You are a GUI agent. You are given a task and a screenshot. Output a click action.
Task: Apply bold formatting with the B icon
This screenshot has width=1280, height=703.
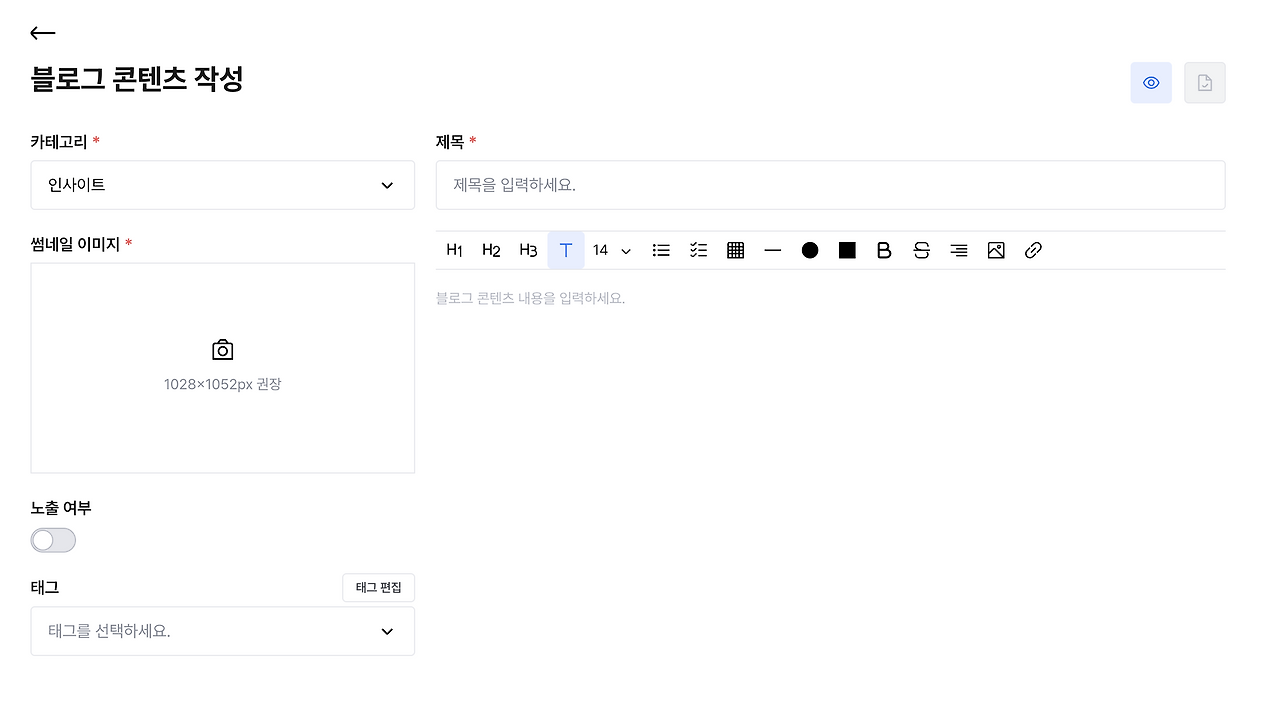[x=884, y=250]
